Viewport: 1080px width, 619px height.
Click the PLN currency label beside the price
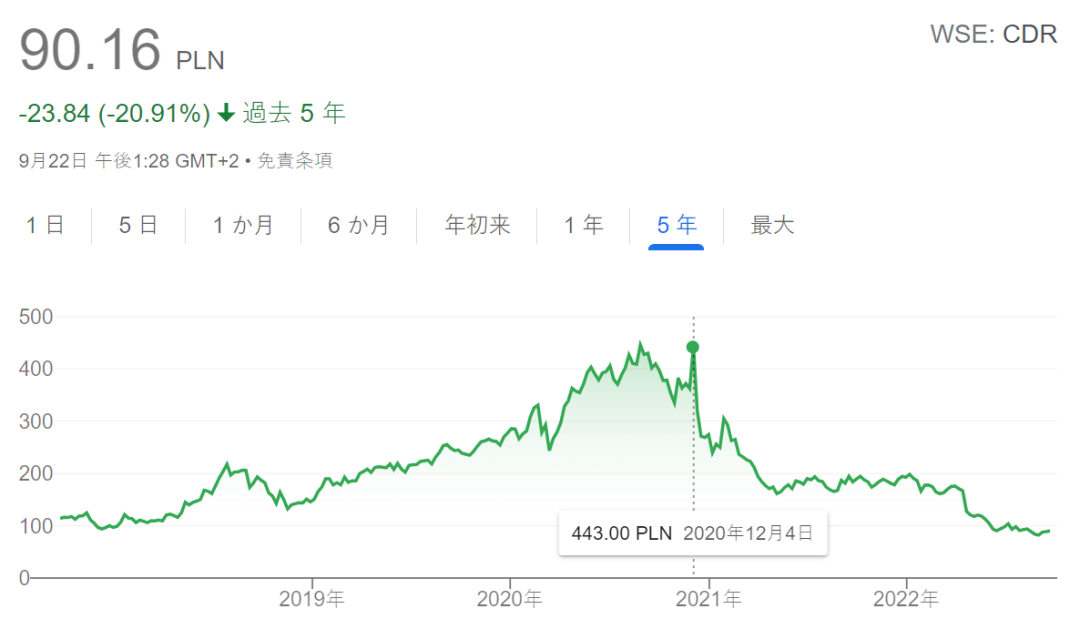(200, 61)
